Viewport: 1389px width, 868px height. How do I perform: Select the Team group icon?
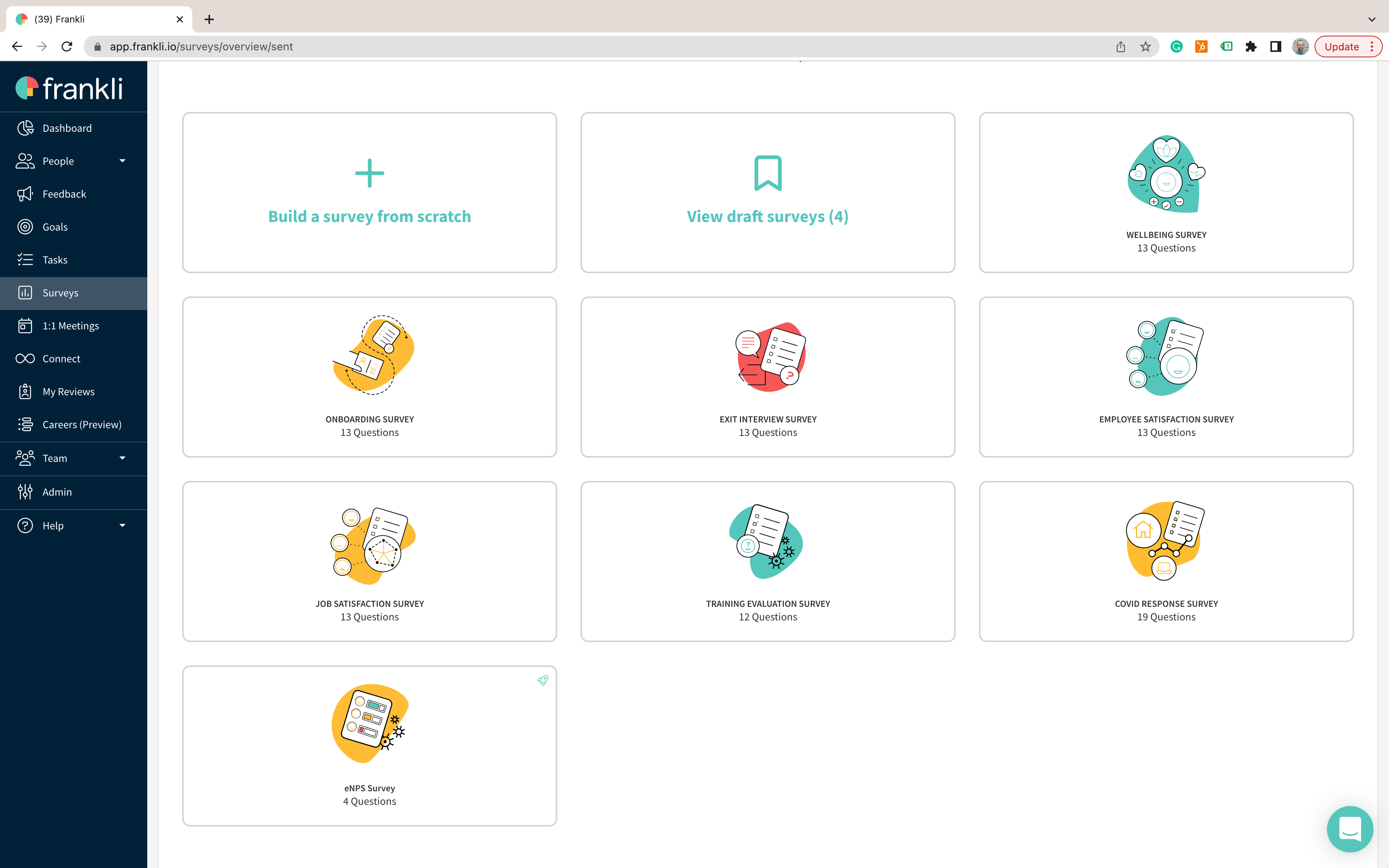(x=25, y=458)
